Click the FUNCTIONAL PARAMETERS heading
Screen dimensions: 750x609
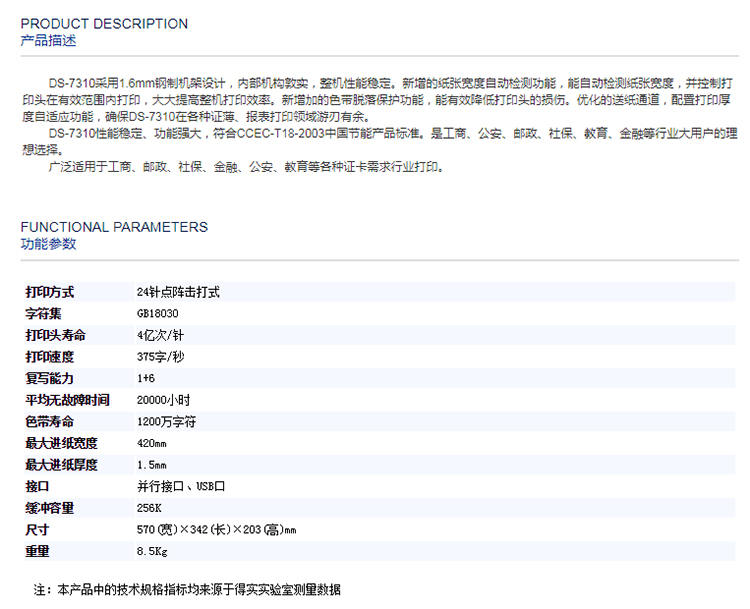(x=114, y=227)
